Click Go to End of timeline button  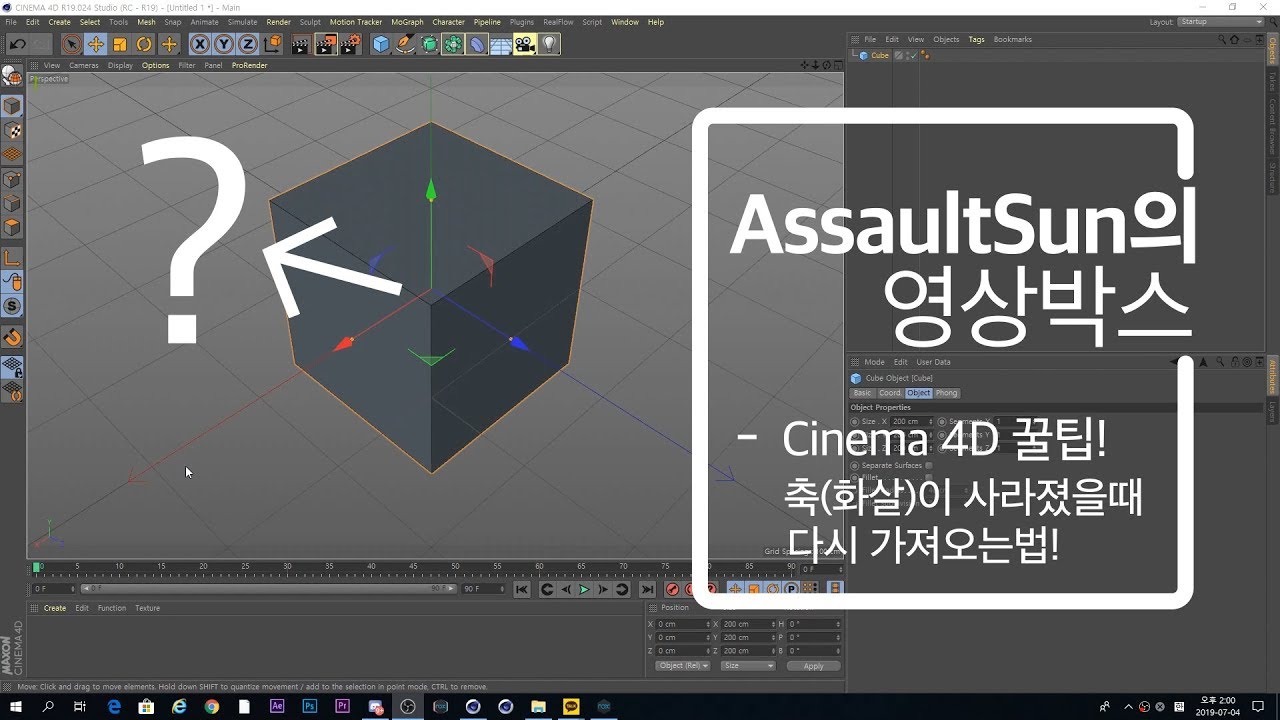click(647, 590)
